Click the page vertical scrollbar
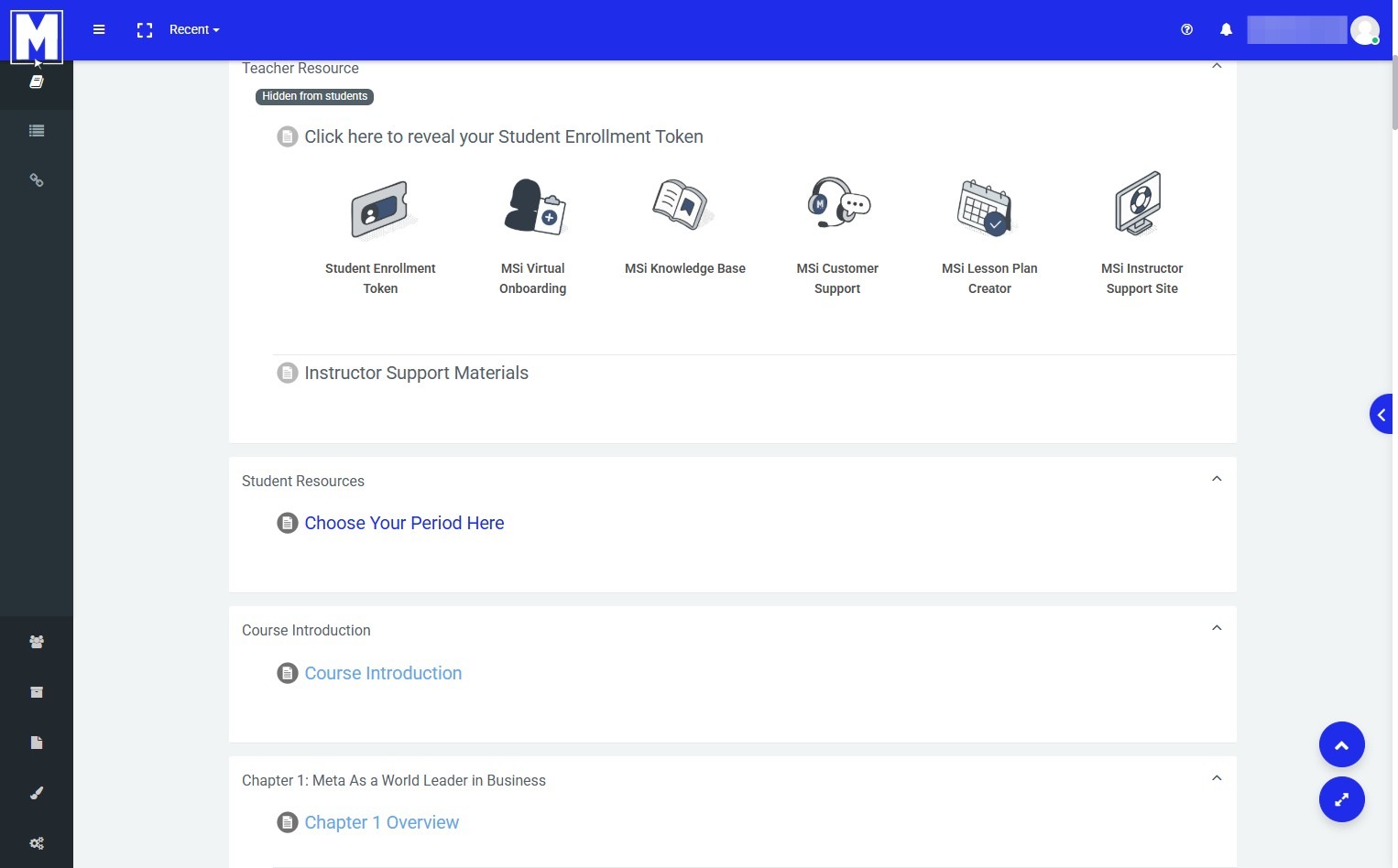The image size is (1398, 868). tap(1394, 92)
